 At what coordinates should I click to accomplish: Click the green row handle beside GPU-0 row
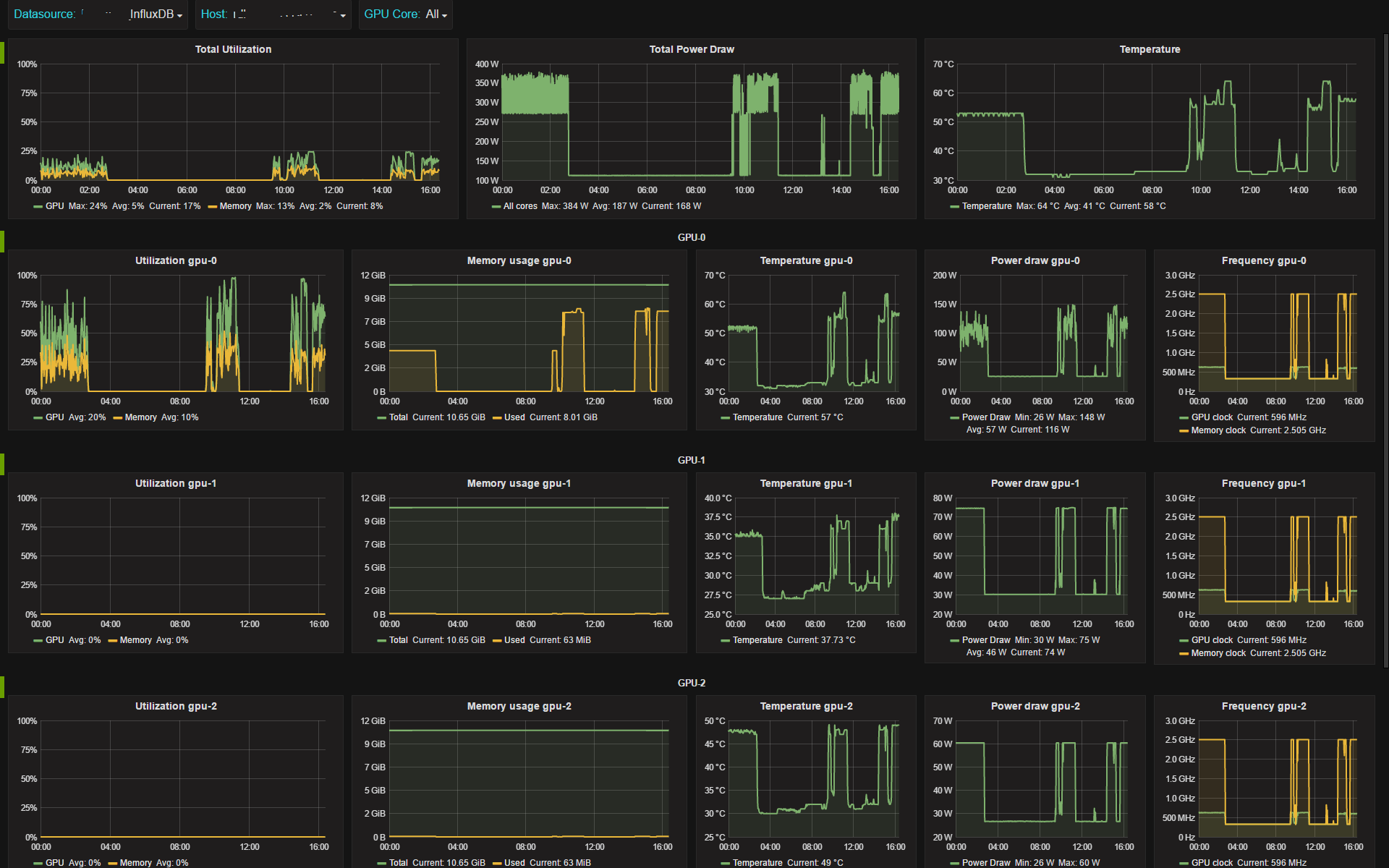(x=2, y=242)
